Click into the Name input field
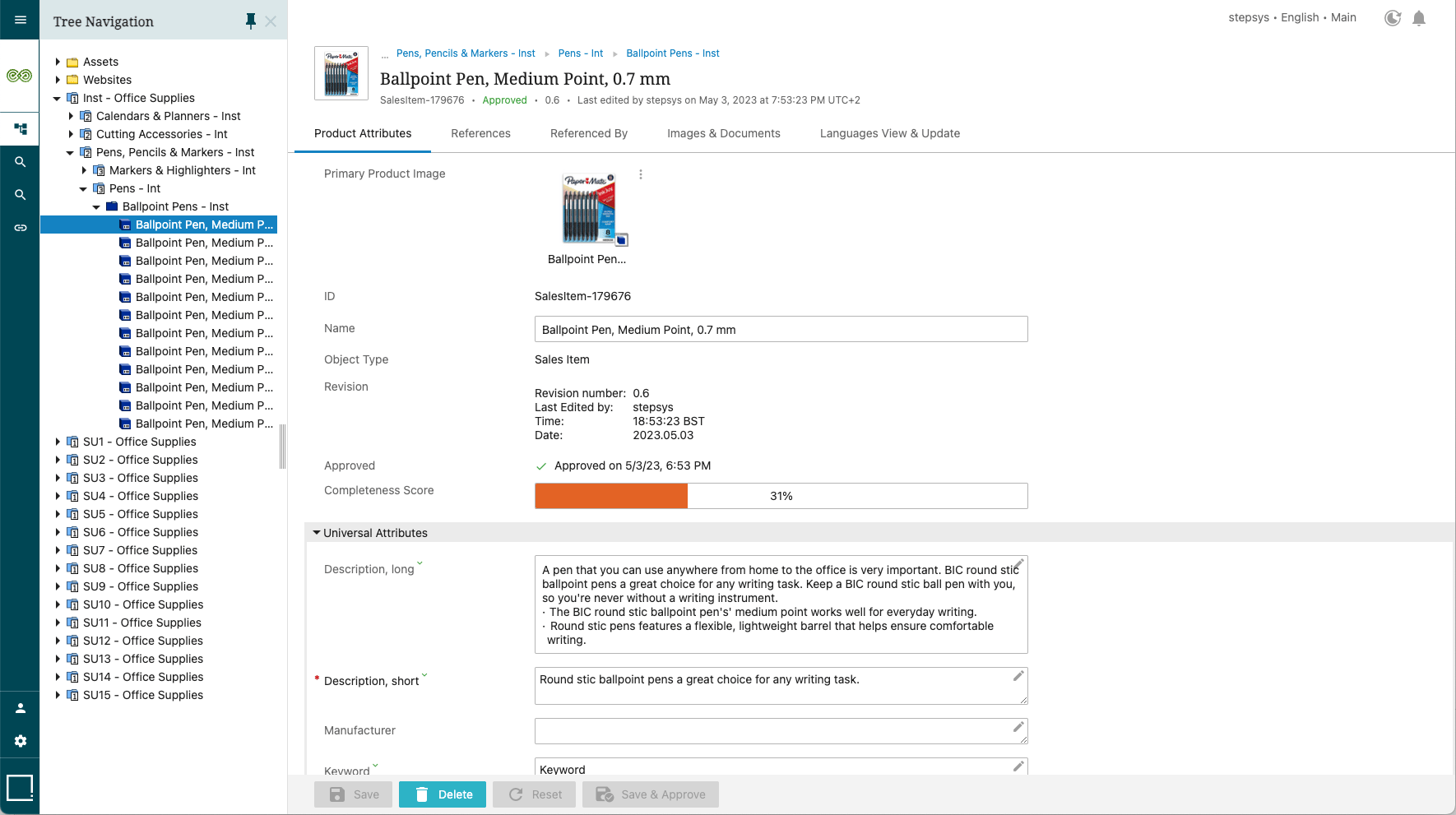Viewport: 1456px width, 815px height. point(781,329)
